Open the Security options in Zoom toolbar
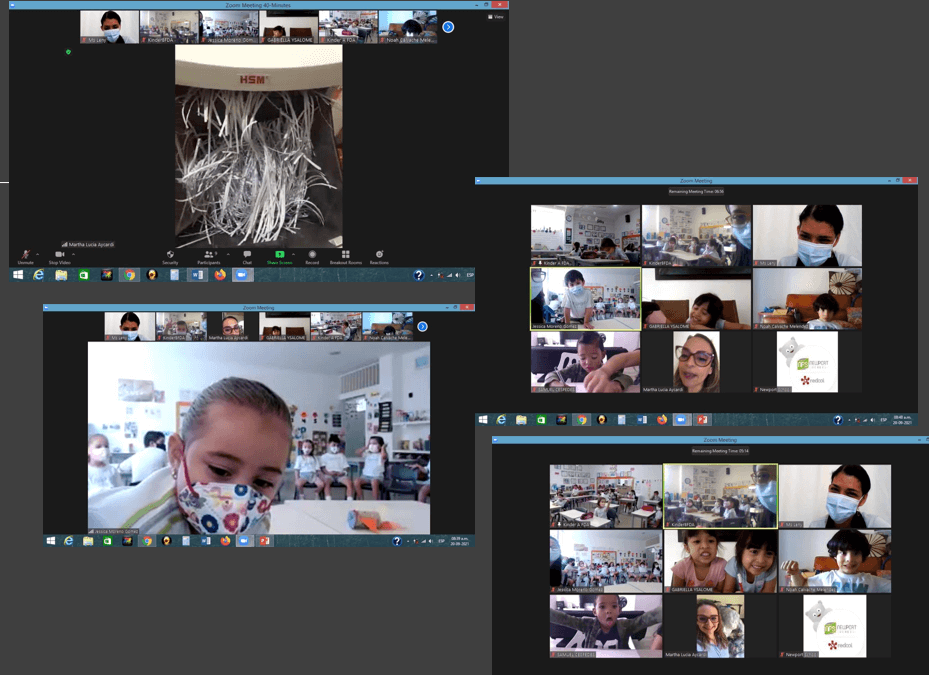Viewport: 929px width, 675px height. click(170, 256)
